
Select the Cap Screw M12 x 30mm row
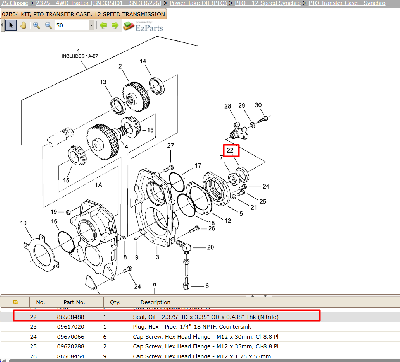pyautogui.click(x=200, y=337)
